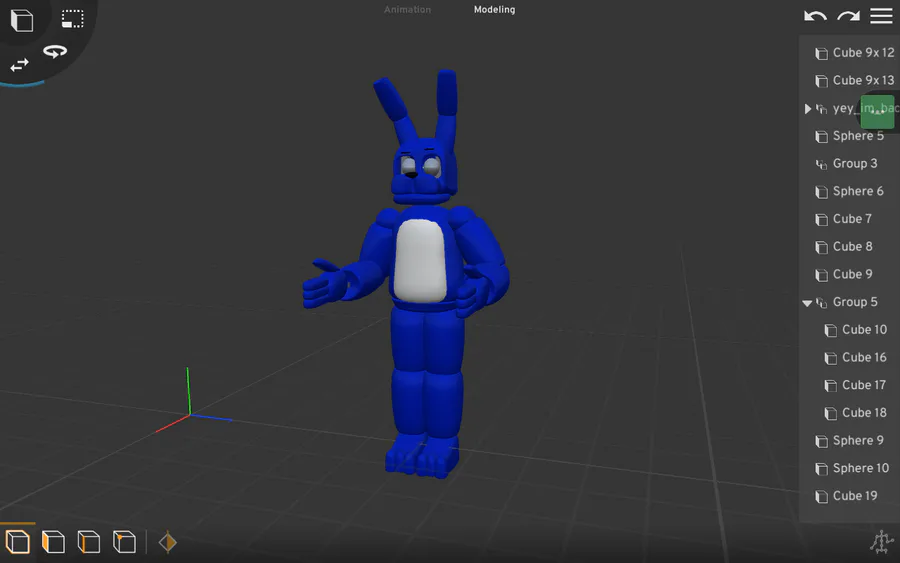Redo the last undone action

point(848,16)
